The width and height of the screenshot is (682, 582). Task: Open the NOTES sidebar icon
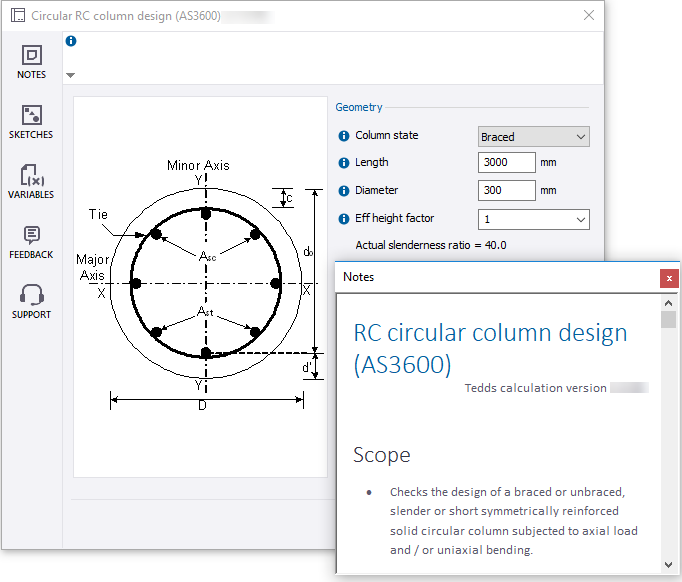[31, 62]
